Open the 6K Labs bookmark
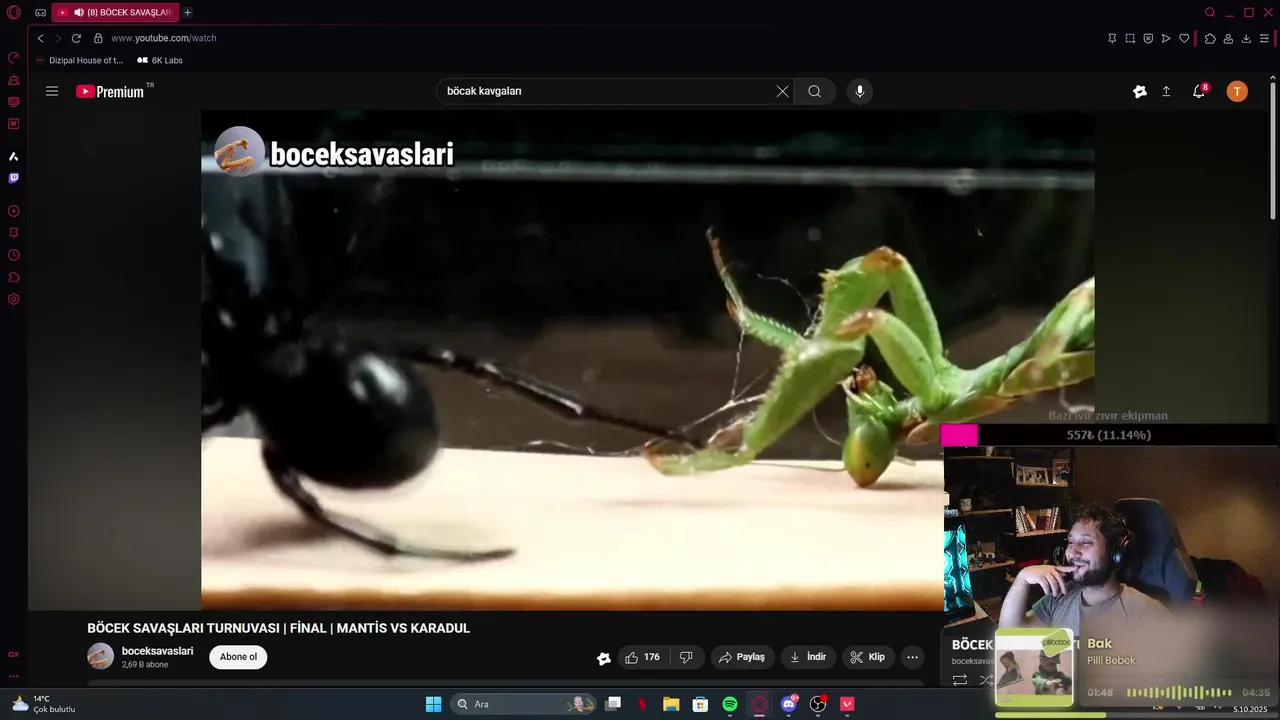1280x720 pixels. [160, 60]
